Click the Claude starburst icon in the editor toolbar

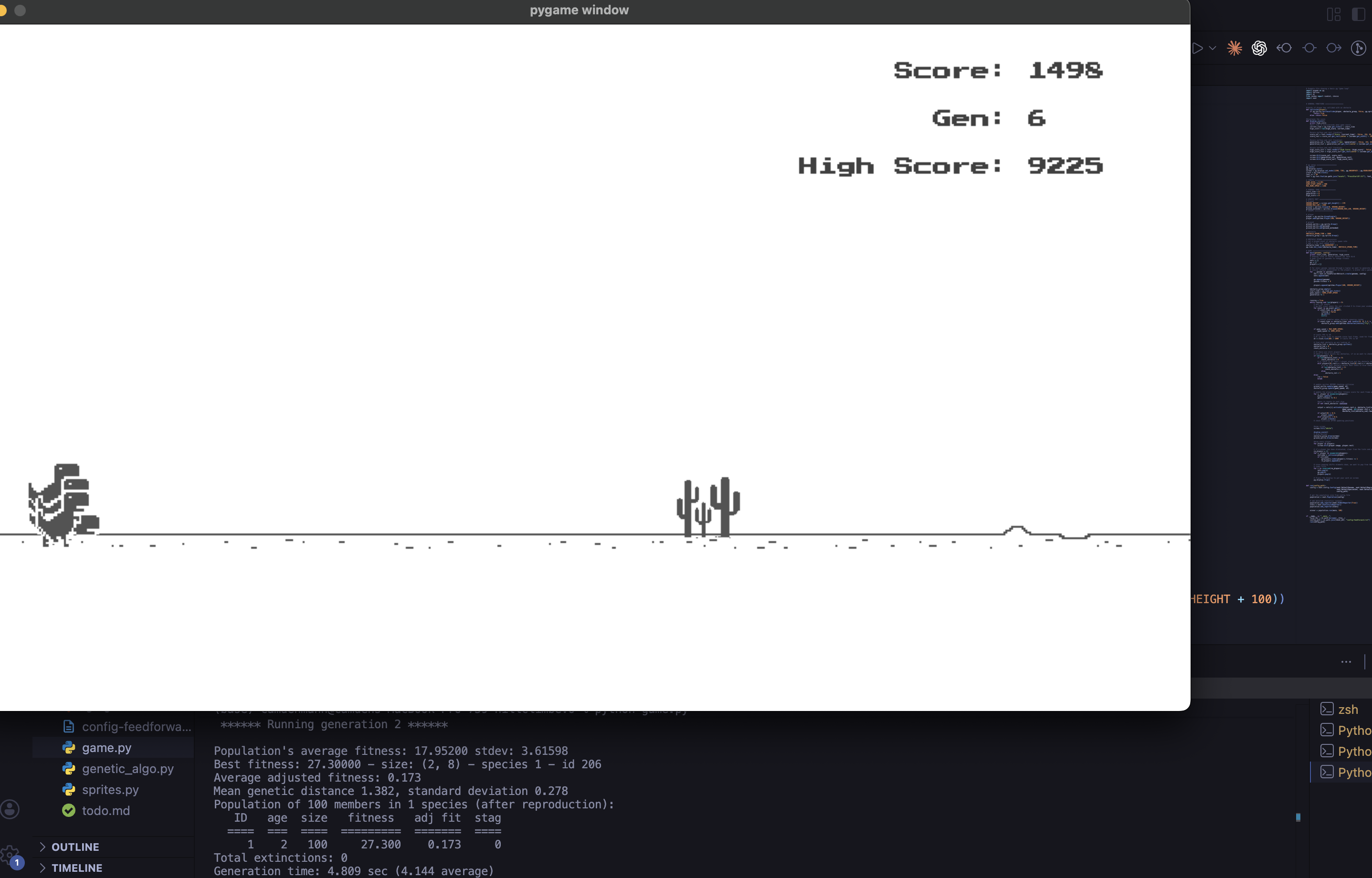pyautogui.click(x=1234, y=49)
